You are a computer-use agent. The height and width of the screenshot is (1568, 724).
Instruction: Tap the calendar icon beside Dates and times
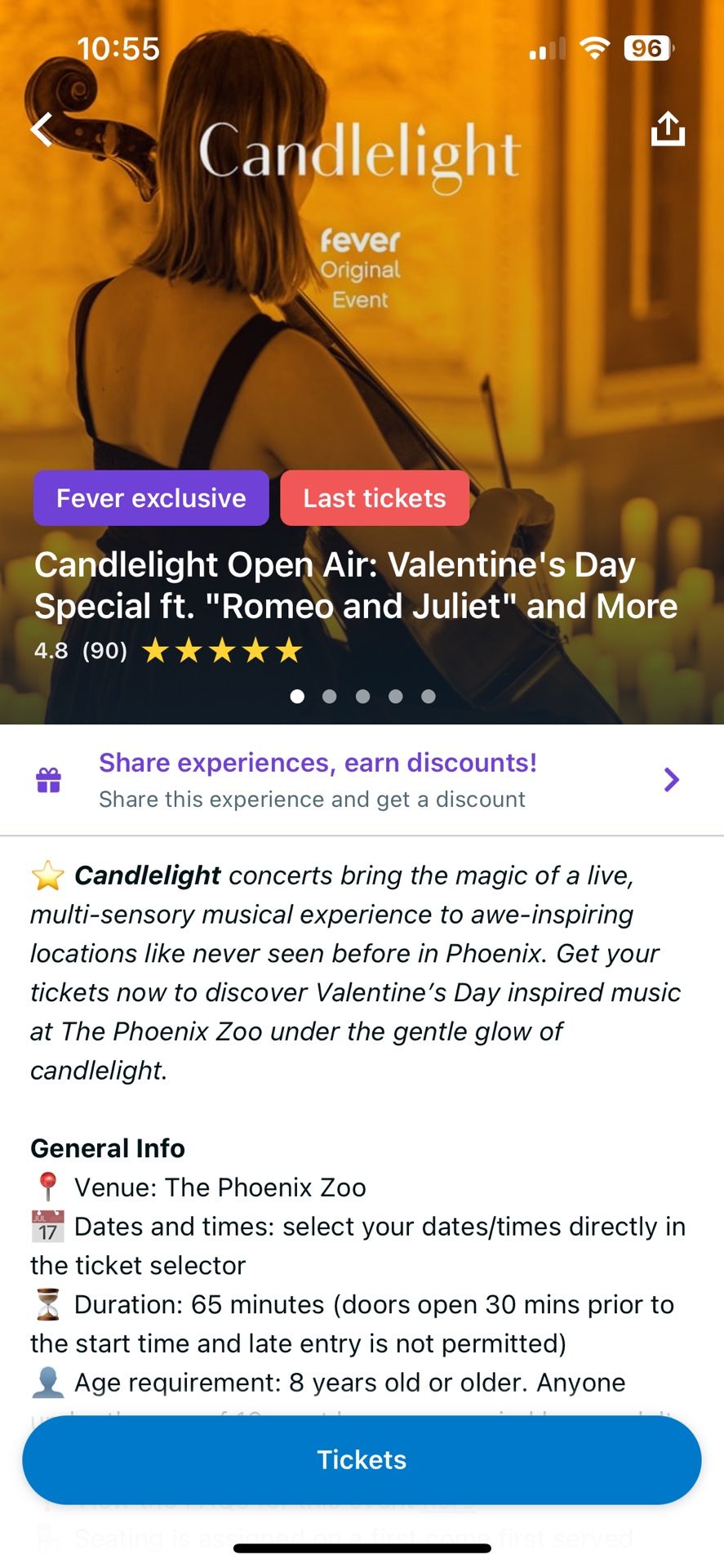pyautogui.click(x=47, y=1226)
